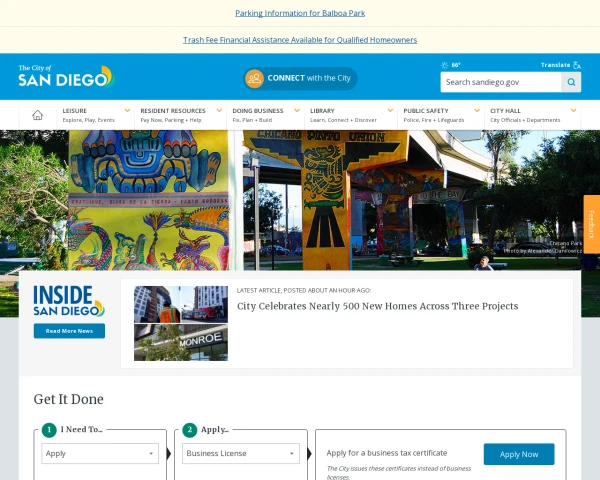Click the Feedback side tab
This screenshot has height=480, width=600.
coord(592,224)
